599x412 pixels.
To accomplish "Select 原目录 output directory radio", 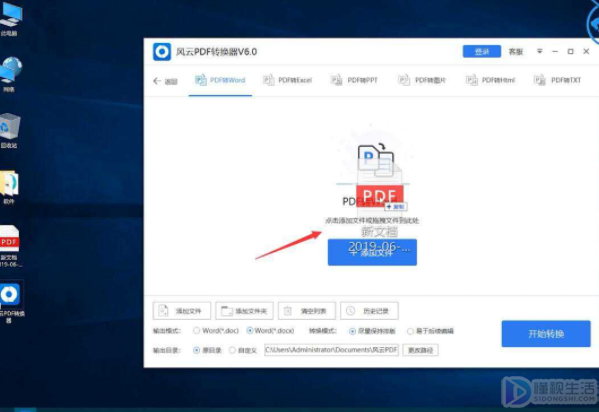I will click(197, 350).
